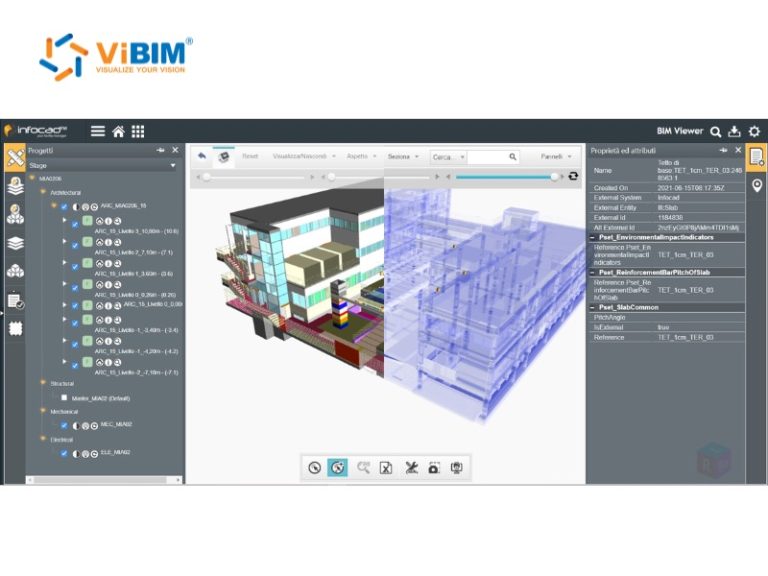Image resolution: width=768 pixels, height=576 pixels.
Task: Click the Cerca search text field
Action: coord(487,157)
